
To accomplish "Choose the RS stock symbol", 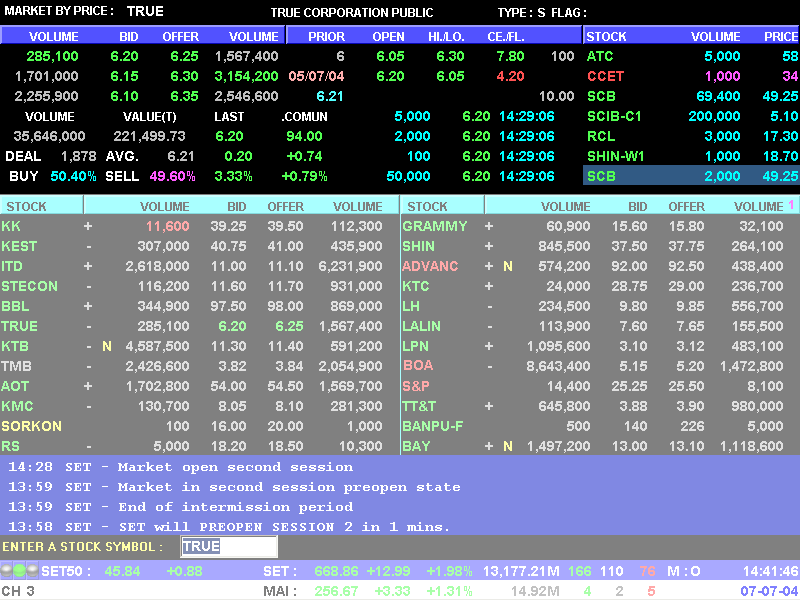I will [x=10, y=446].
